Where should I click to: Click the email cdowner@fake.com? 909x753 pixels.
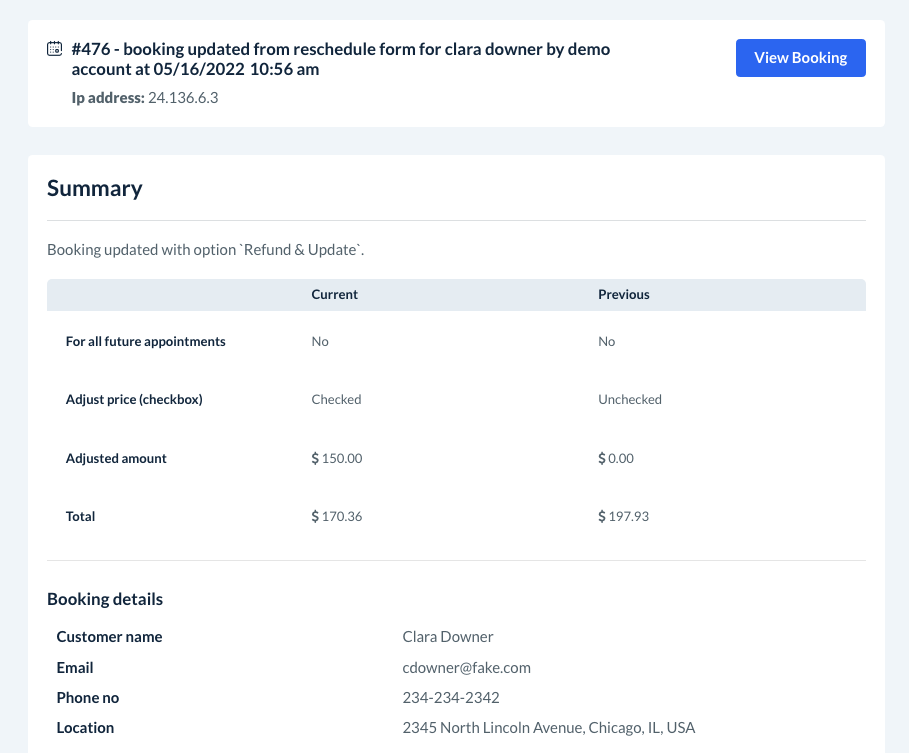(x=466, y=667)
